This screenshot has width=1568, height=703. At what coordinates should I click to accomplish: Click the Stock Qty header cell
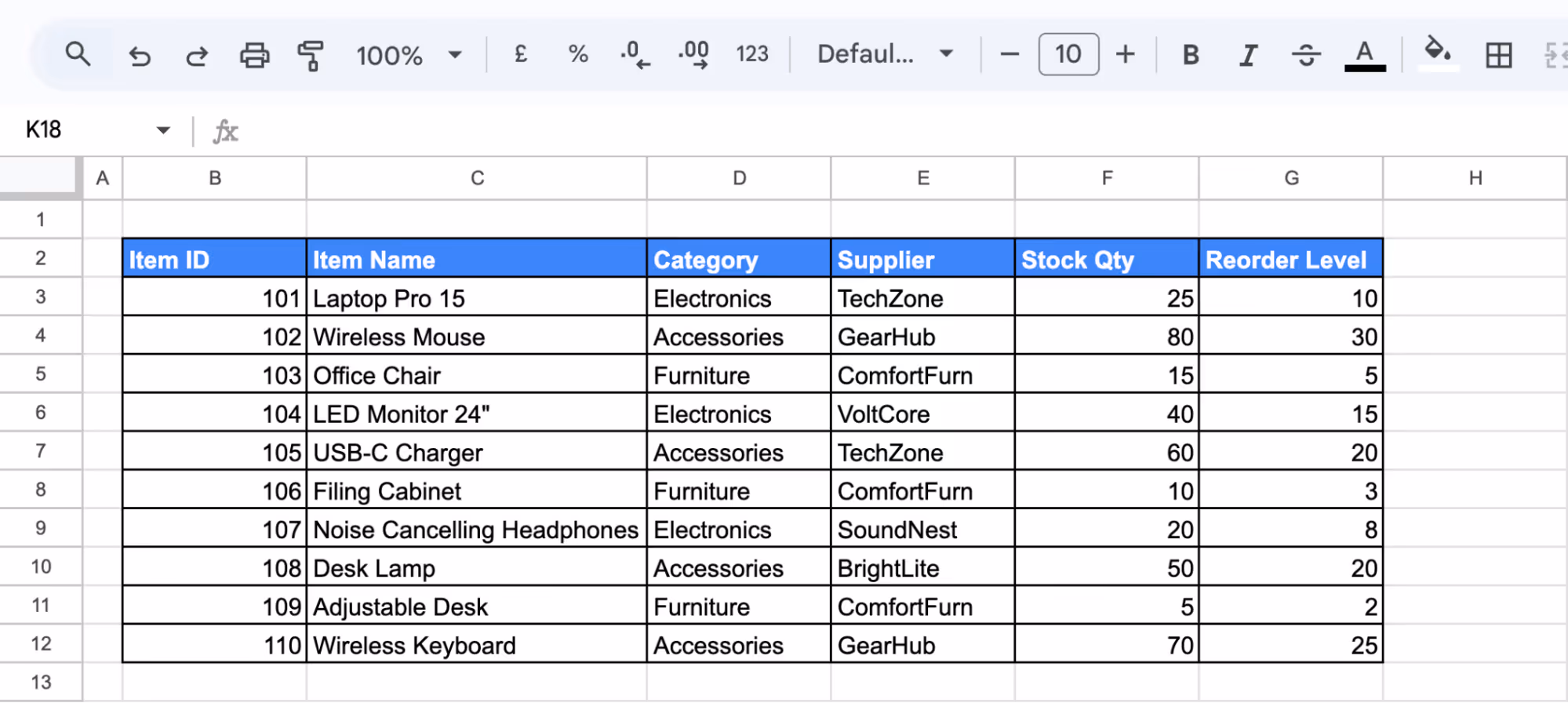(1107, 259)
